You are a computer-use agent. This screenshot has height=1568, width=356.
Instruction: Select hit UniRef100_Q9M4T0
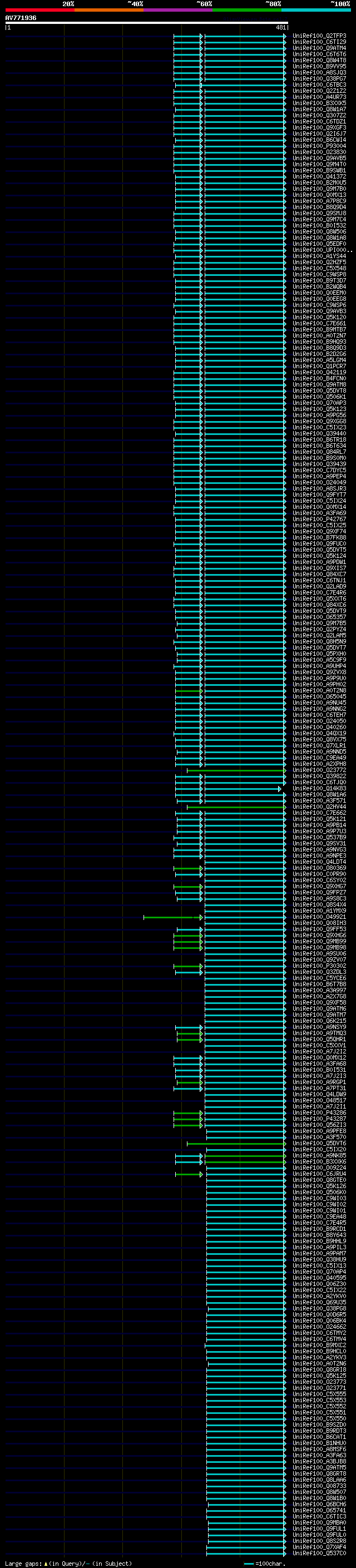point(319,164)
